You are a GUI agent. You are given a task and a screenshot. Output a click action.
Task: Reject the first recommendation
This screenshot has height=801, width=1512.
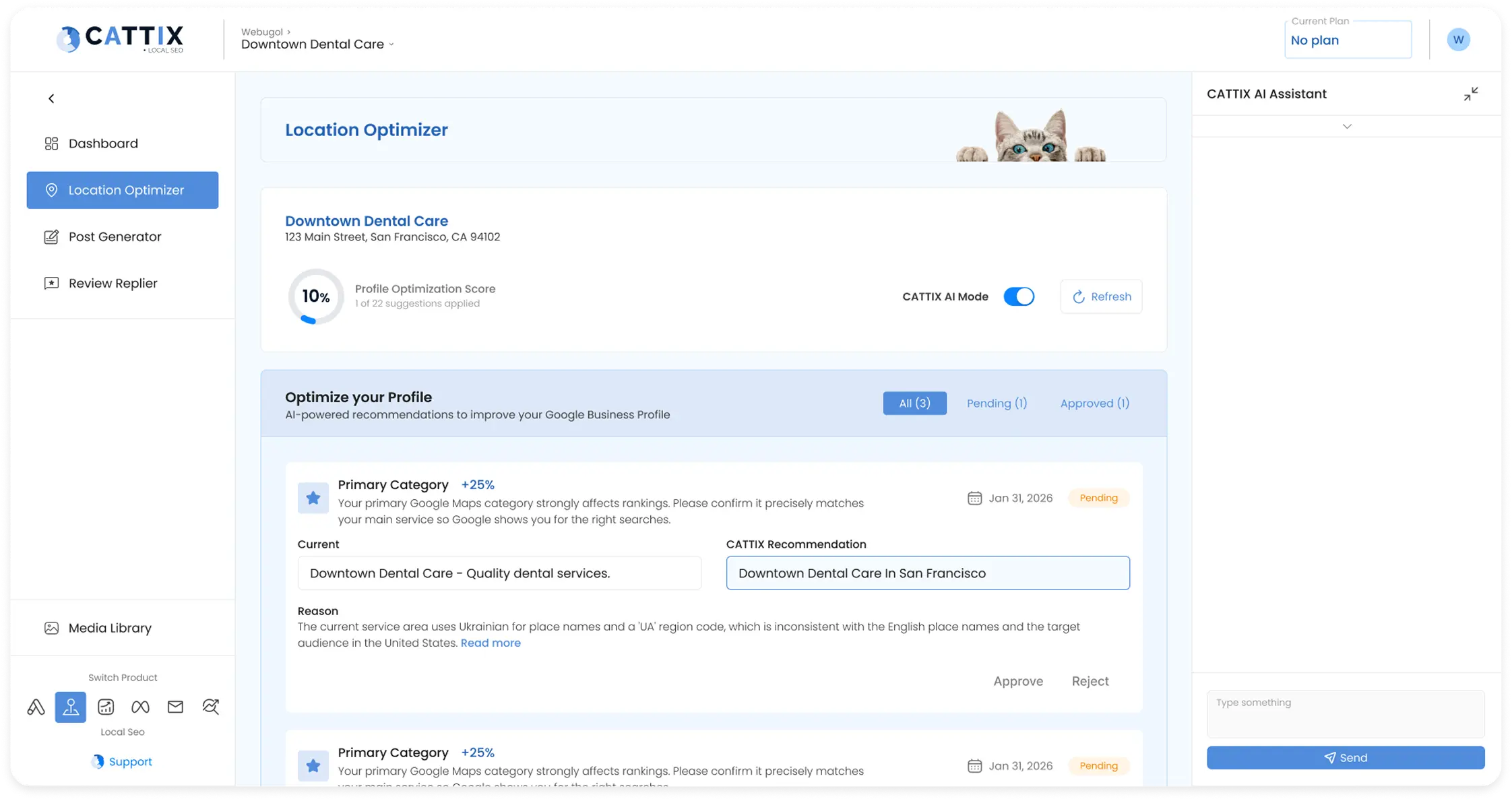(1090, 681)
